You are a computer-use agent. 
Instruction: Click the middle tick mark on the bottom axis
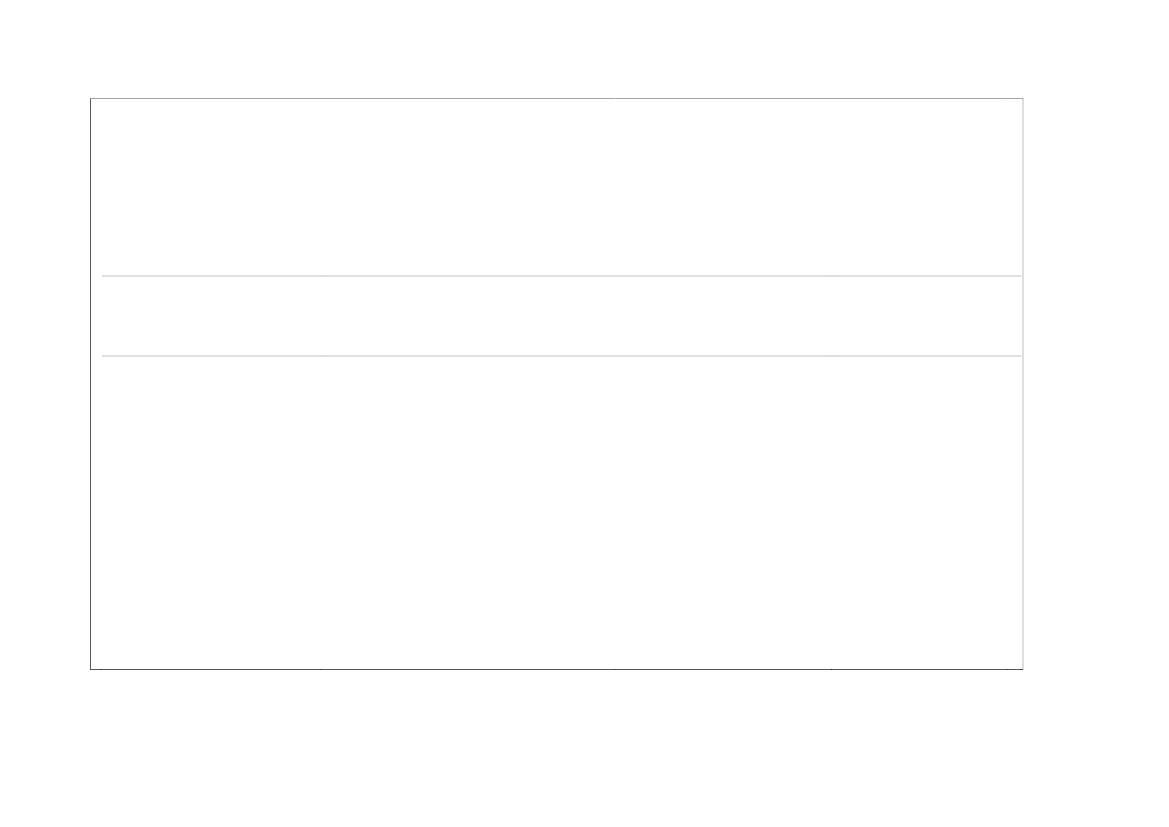point(614,670)
